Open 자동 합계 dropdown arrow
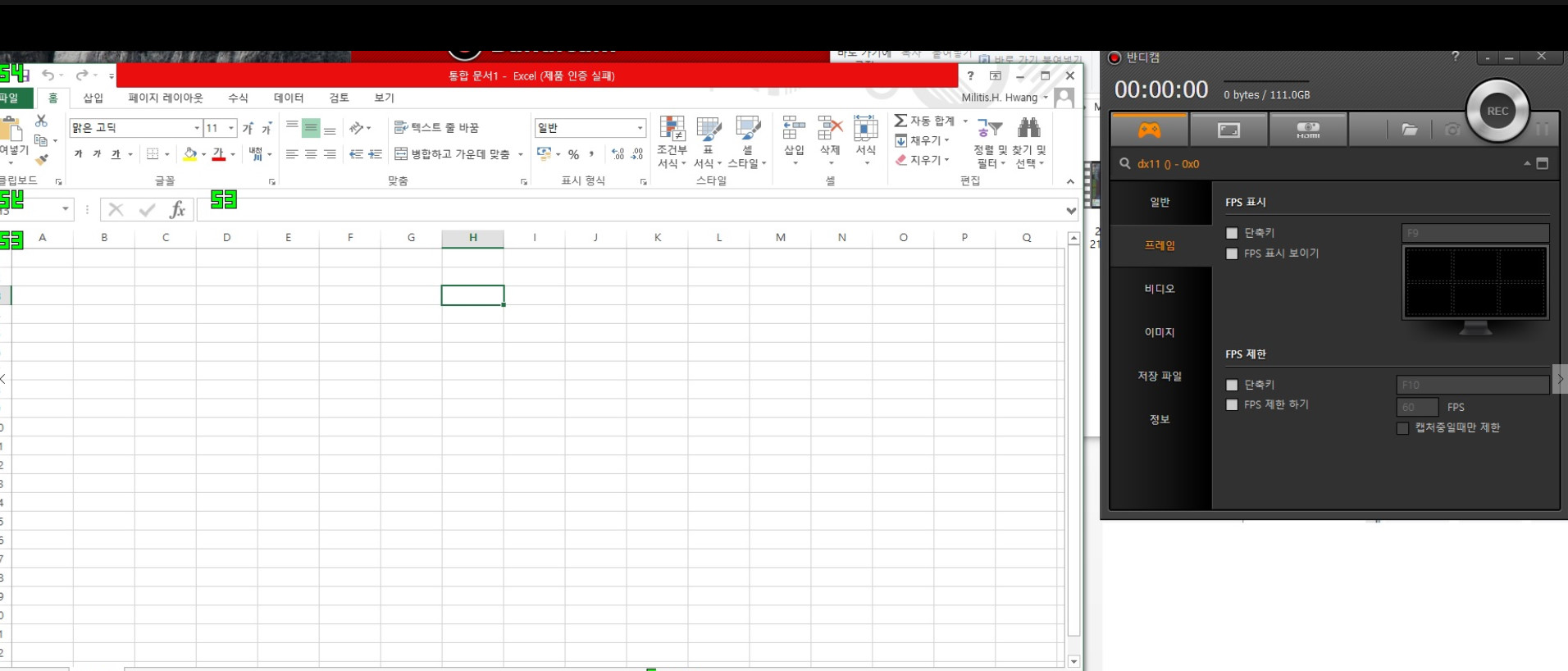 click(965, 121)
